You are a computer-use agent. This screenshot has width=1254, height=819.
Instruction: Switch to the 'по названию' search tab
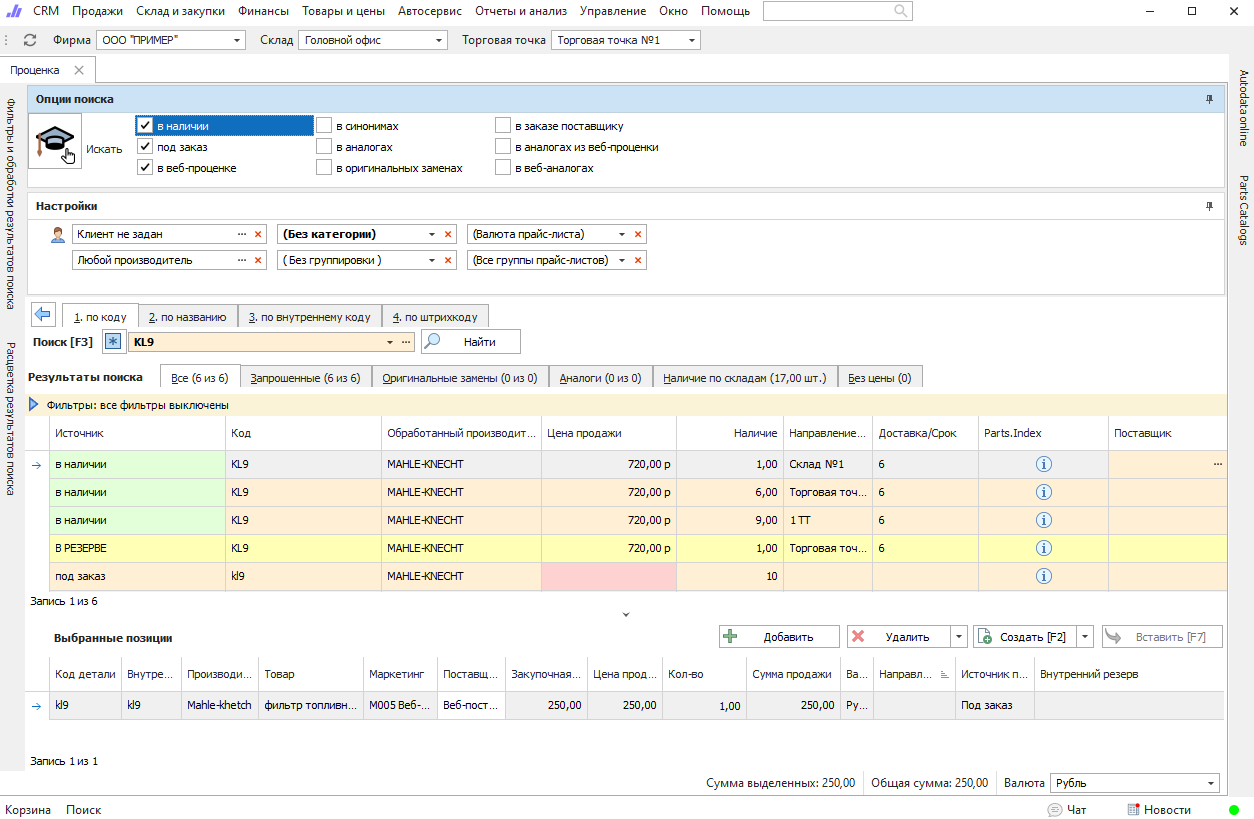point(187,317)
